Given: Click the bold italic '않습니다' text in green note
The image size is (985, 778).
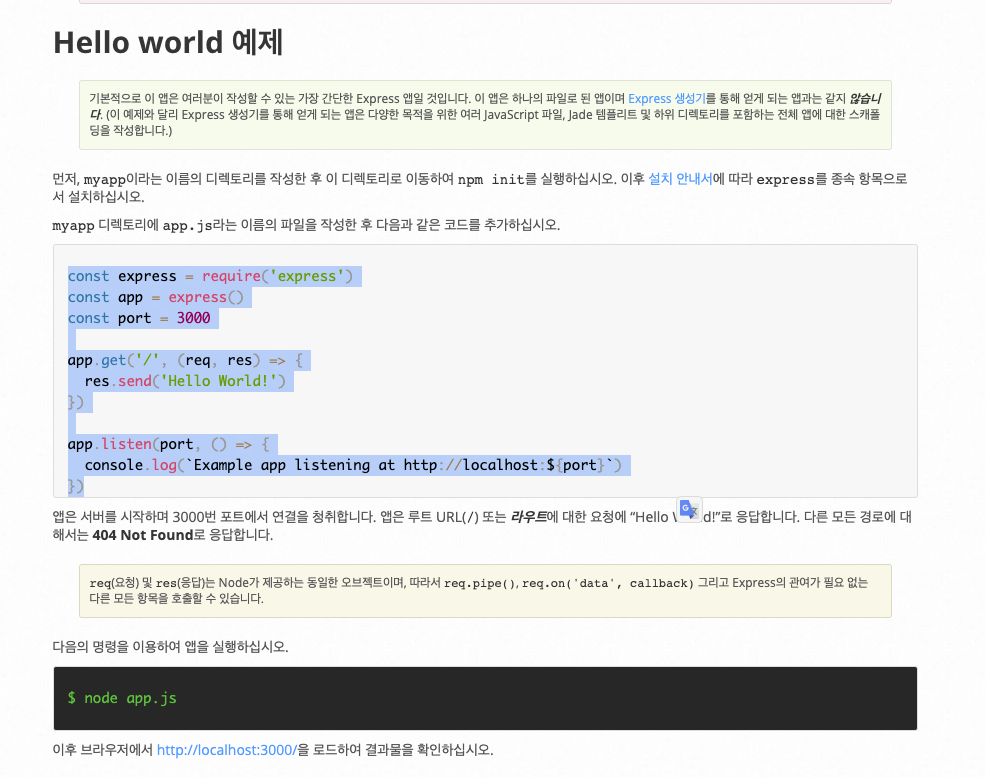Looking at the screenshot, I should 864,99.
